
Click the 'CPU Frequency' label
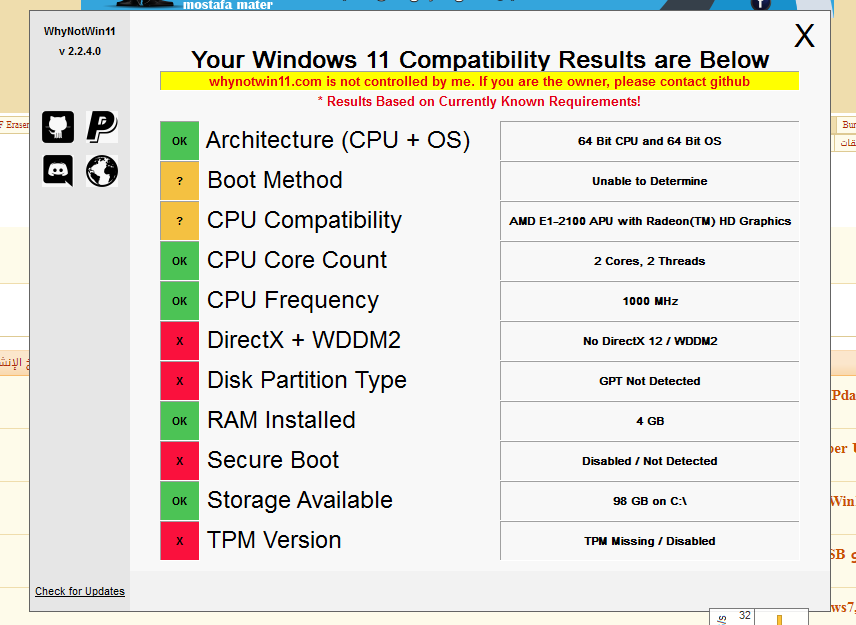[x=293, y=301]
